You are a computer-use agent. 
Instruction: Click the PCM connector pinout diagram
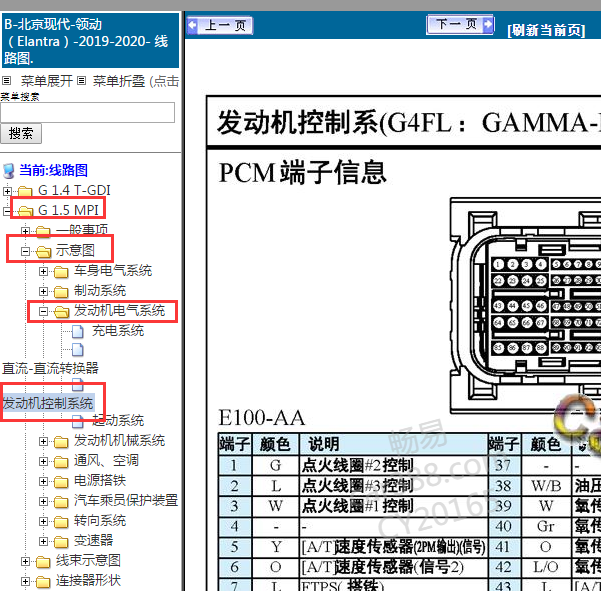525,306
